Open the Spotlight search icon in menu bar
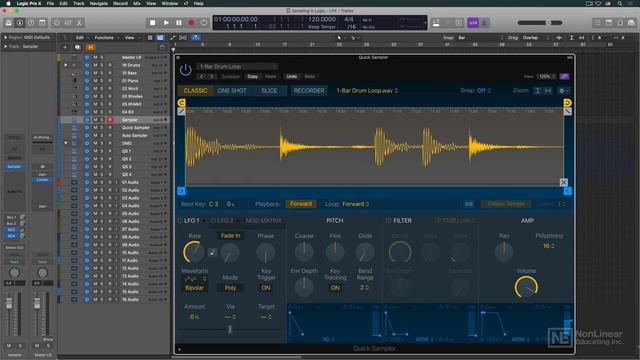 (x=620, y=3)
